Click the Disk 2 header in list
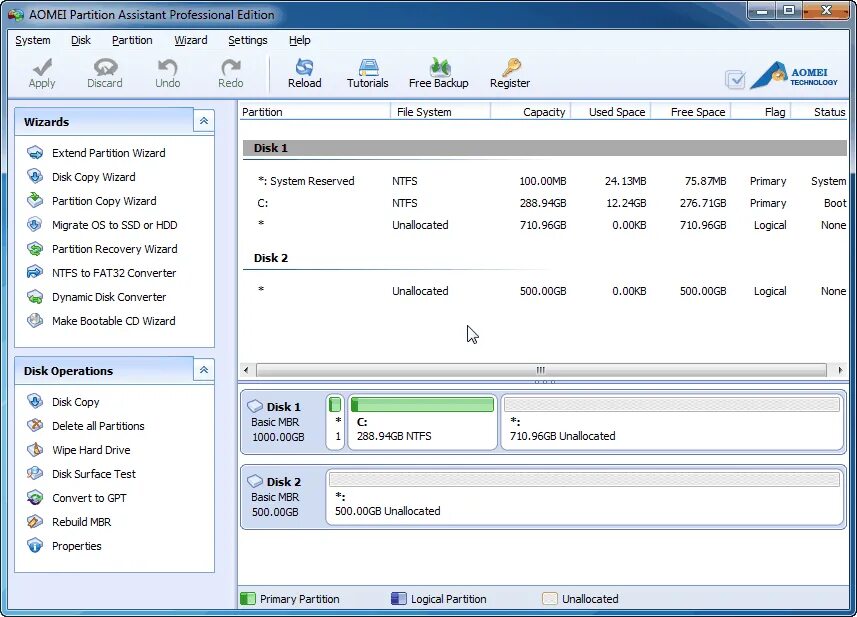This screenshot has height=617, width=857. pyautogui.click(x=271, y=258)
